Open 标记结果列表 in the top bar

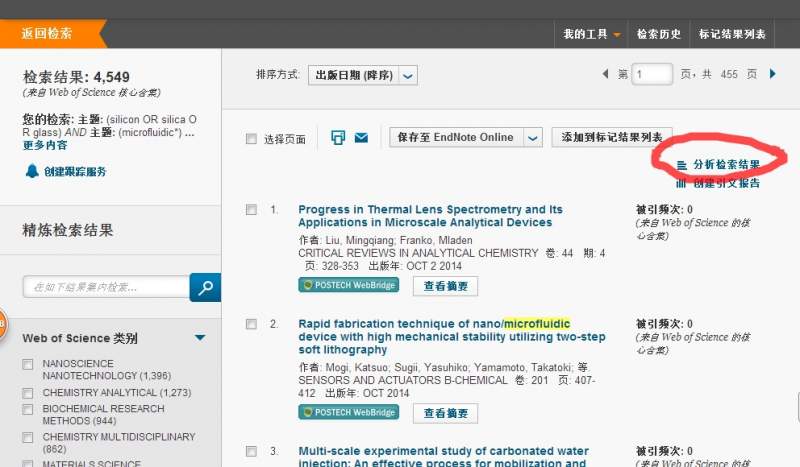coord(732,34)
